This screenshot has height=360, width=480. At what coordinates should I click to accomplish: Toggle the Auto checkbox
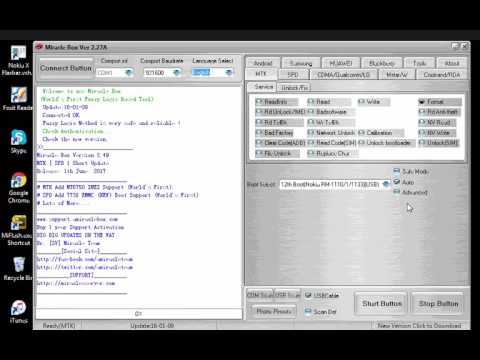(x=397, y=182)
